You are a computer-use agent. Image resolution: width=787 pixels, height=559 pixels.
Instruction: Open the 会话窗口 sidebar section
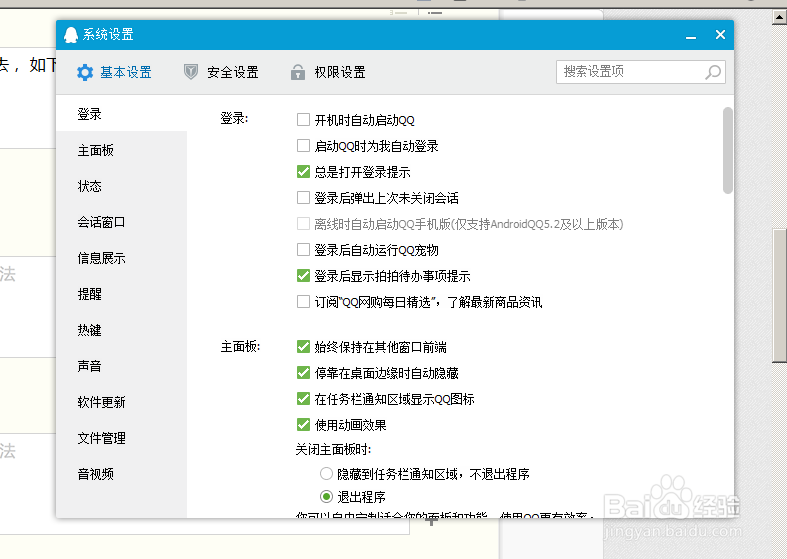click(121, 222)
